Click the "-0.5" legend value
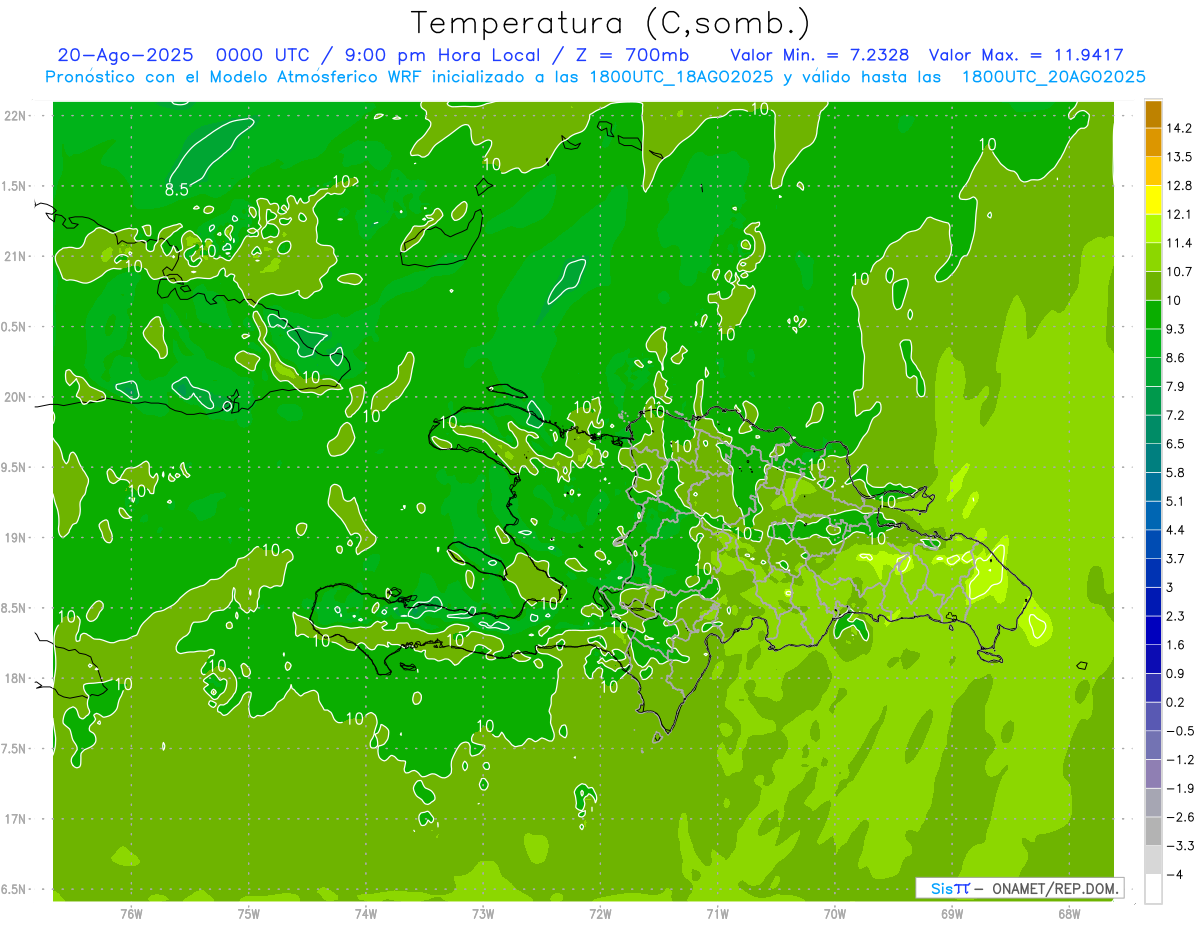 1180,731
